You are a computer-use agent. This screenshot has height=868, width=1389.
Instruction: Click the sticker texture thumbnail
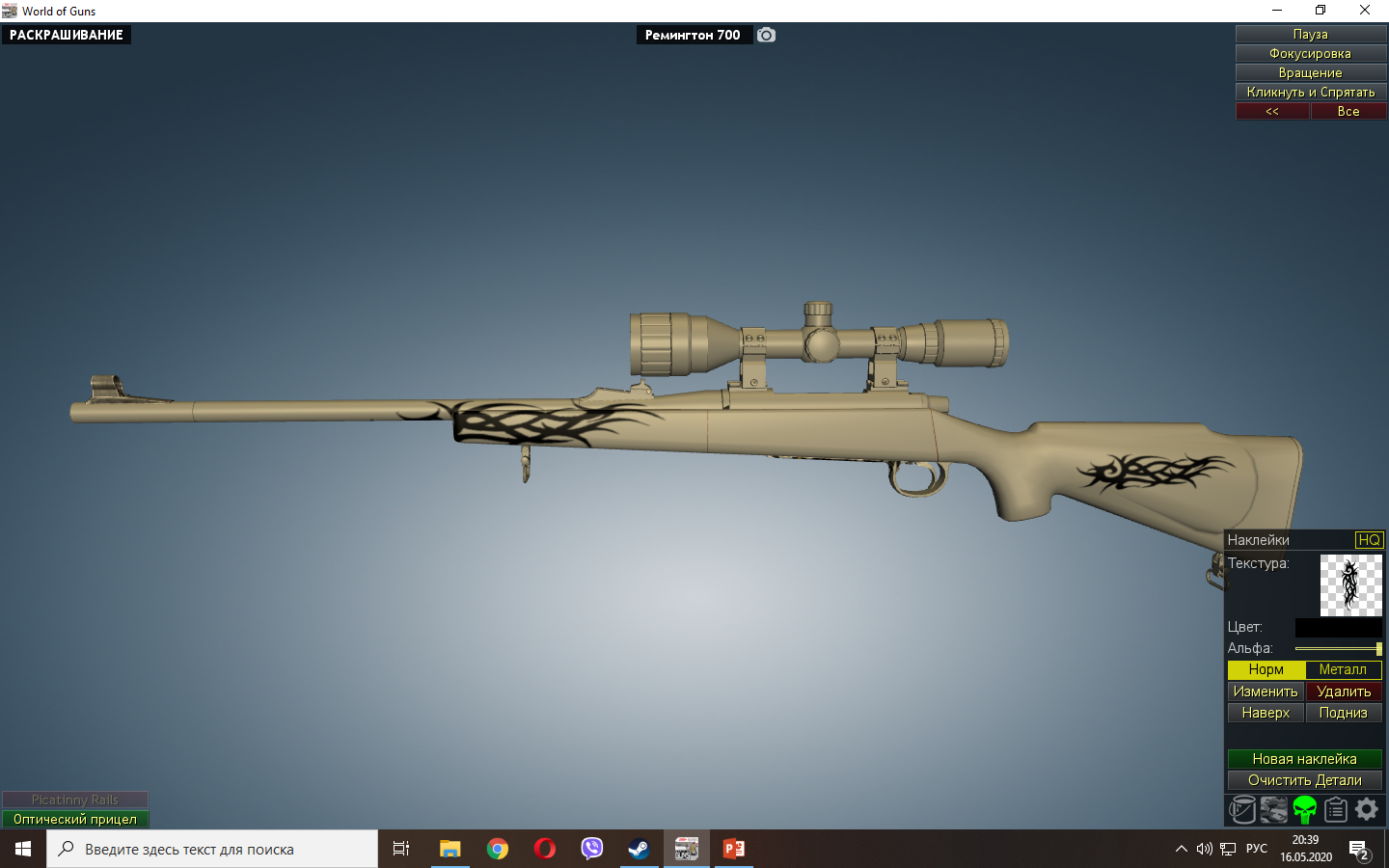[x=1351, y=585]
